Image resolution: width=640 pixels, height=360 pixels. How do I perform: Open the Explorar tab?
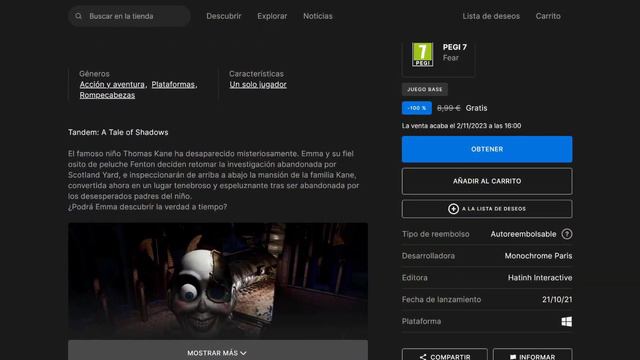click(272, 16)
